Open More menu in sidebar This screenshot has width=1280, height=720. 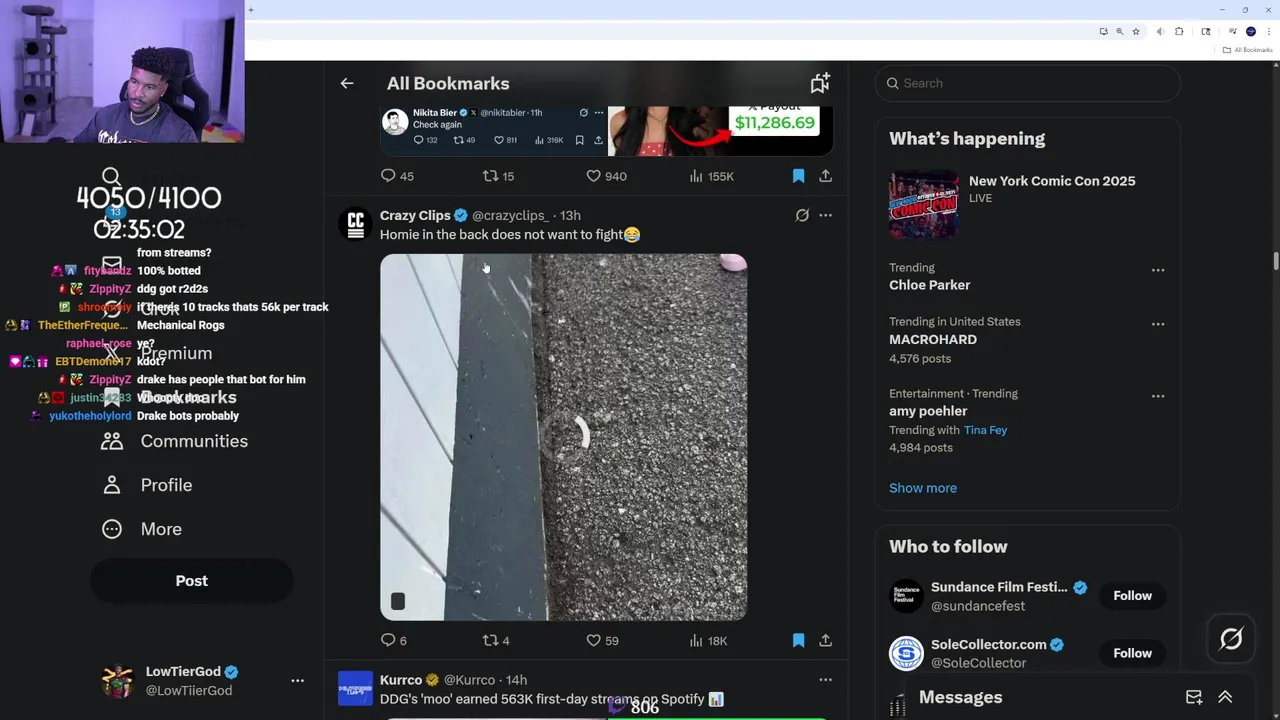coord(142,529)
